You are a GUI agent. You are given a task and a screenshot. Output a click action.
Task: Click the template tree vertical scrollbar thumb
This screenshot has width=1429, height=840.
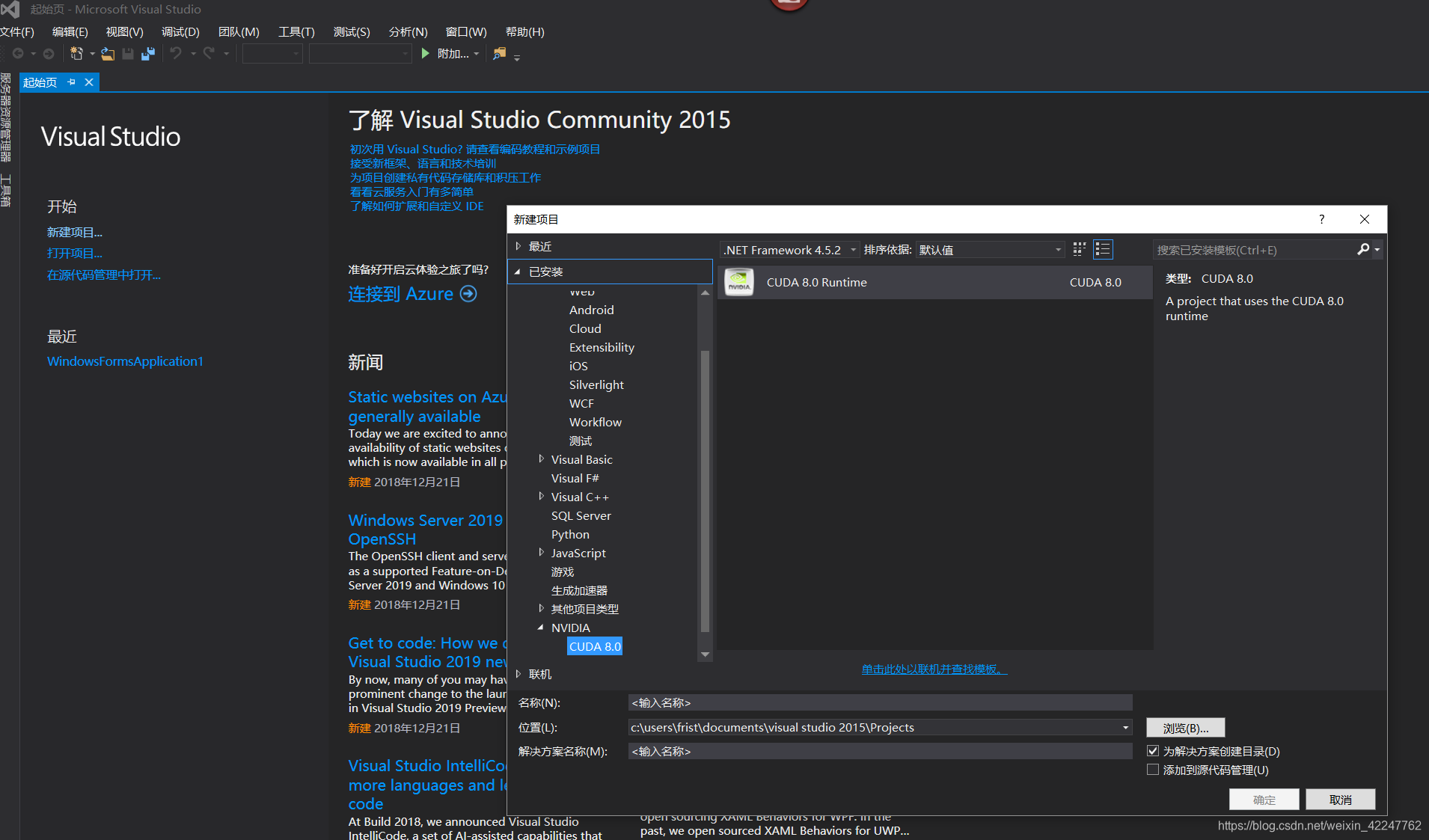705,491
